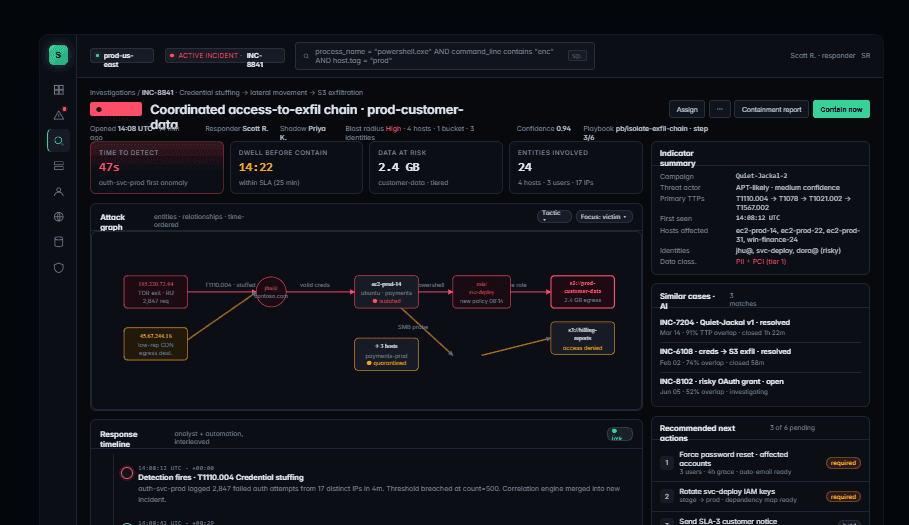
Task: Click Blast radius High value
Action: pos(393,129)
